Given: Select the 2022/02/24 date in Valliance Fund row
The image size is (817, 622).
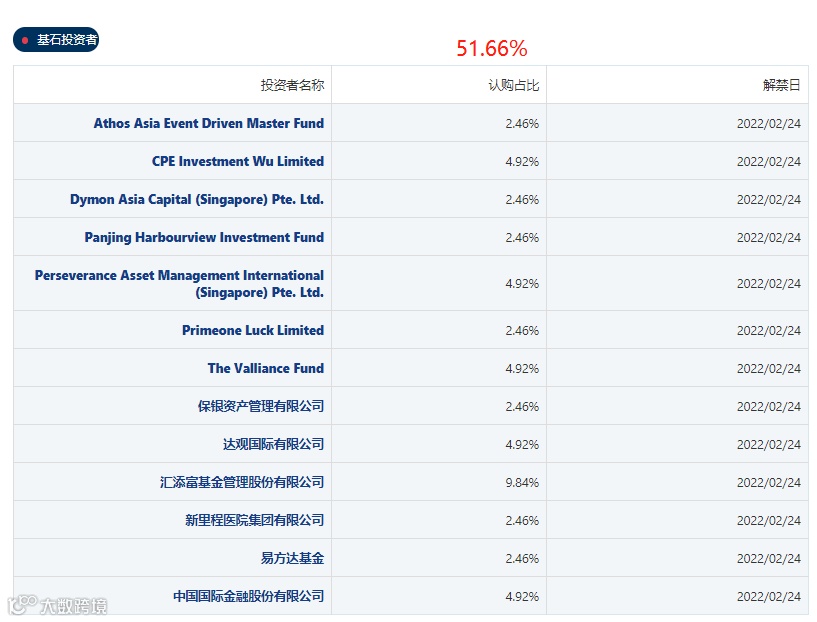Looking at the screenshot, I should point(769,369).
